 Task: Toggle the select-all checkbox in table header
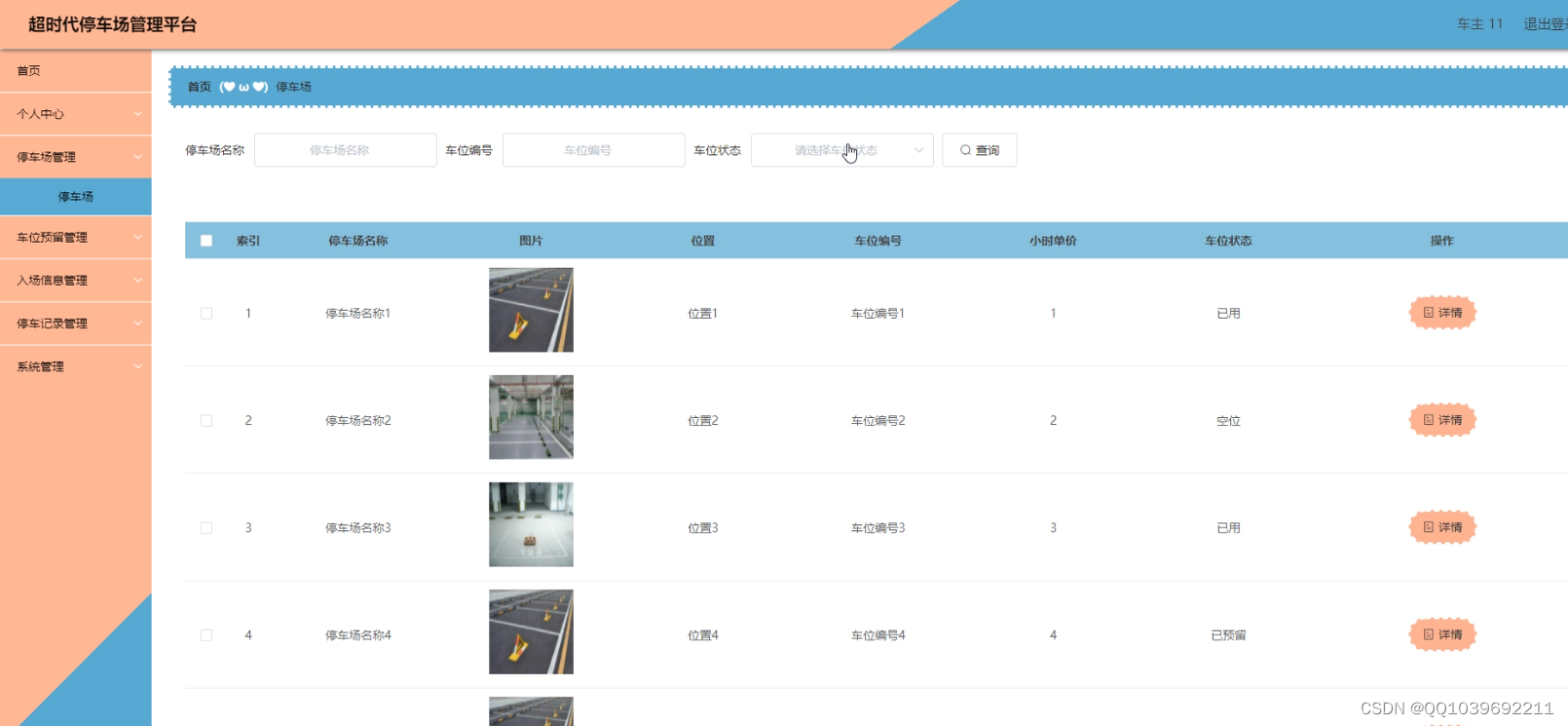(206, 241)
